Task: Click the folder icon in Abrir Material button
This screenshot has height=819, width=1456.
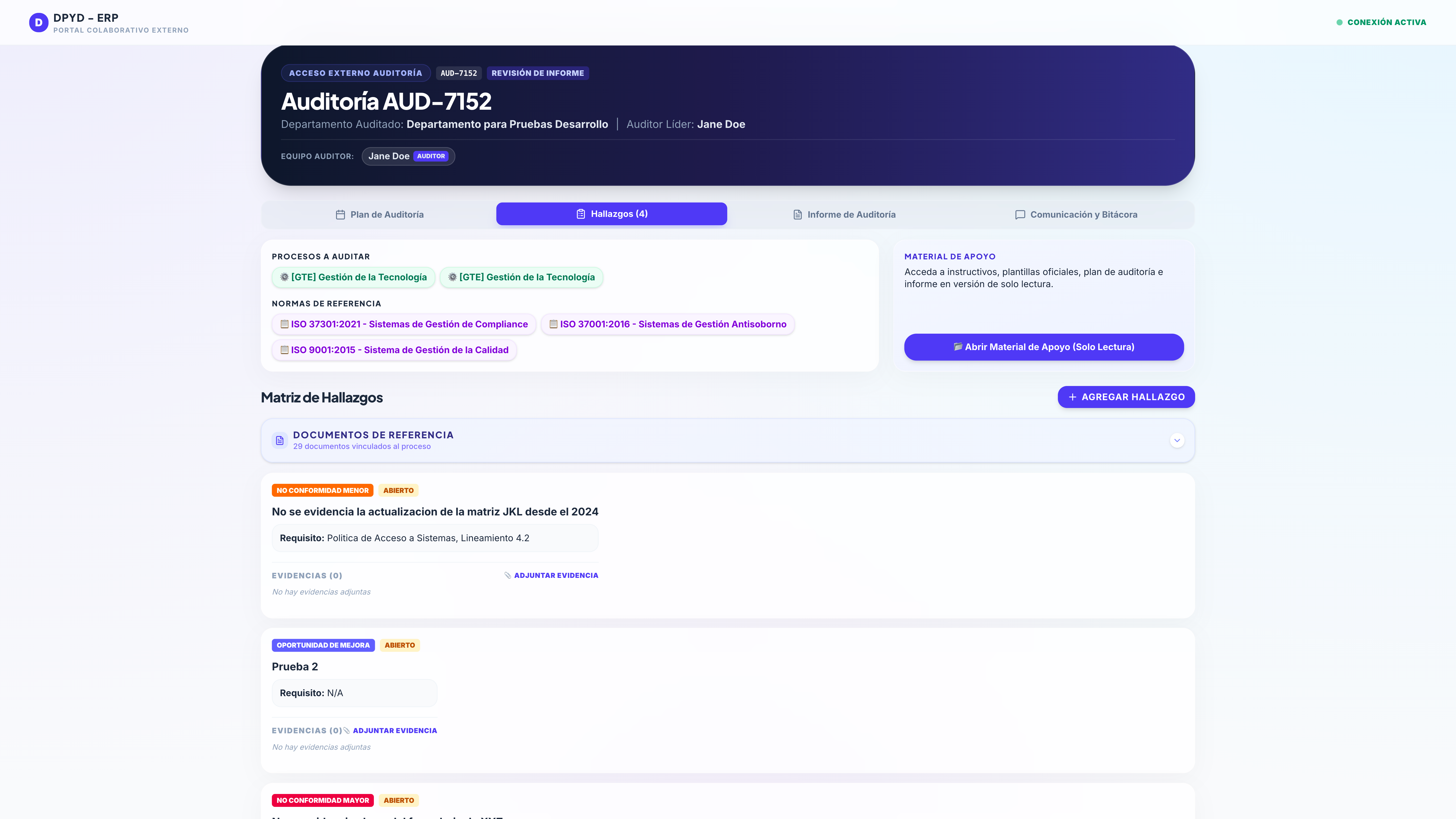Action: click(958, 347)
